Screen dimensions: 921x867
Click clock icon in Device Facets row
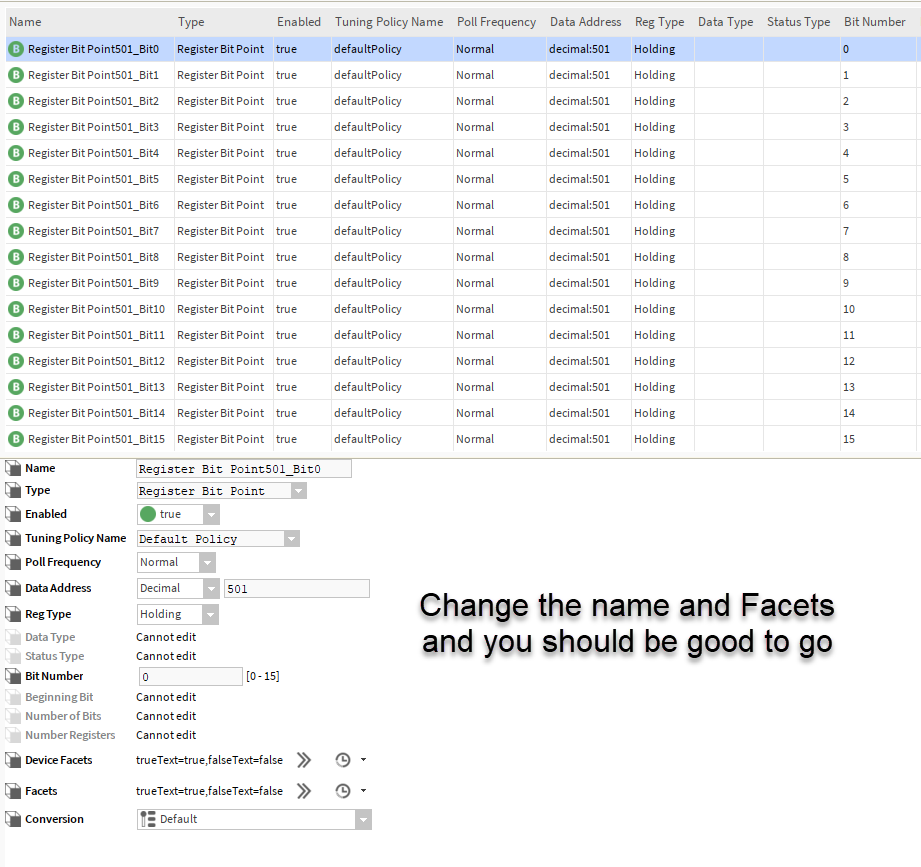343,760
